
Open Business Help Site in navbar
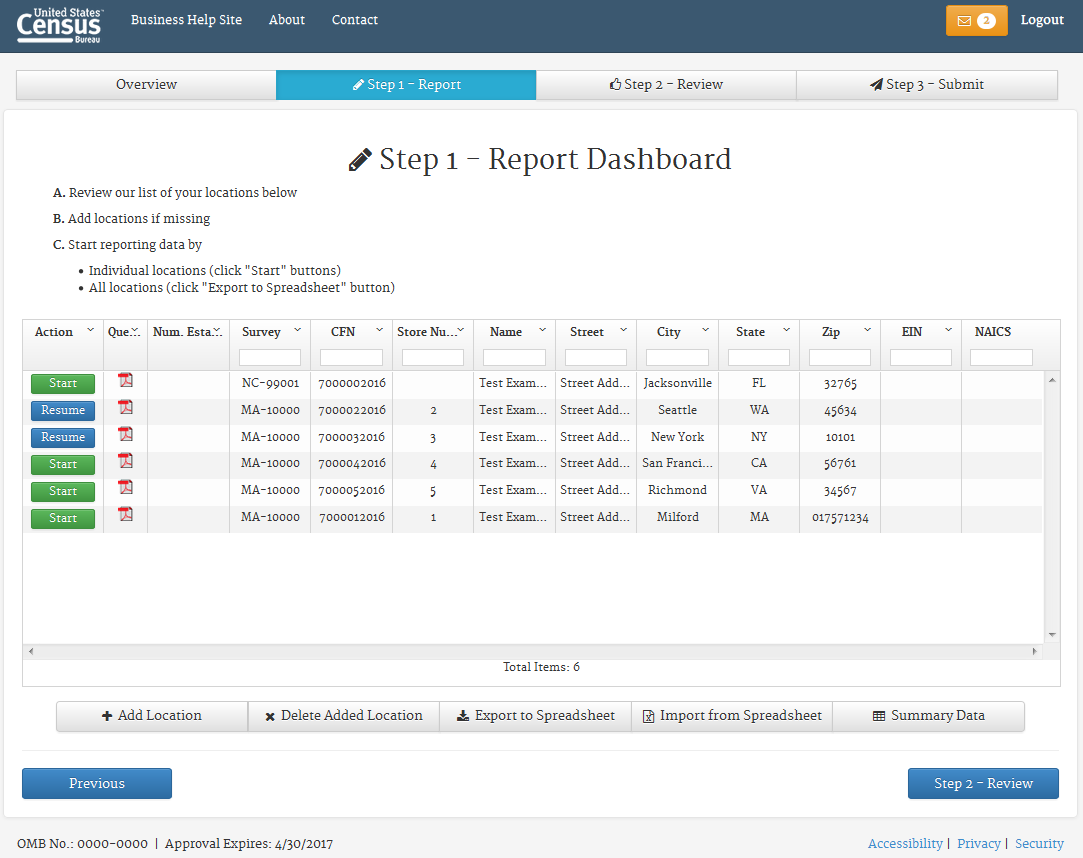point(186,20)
